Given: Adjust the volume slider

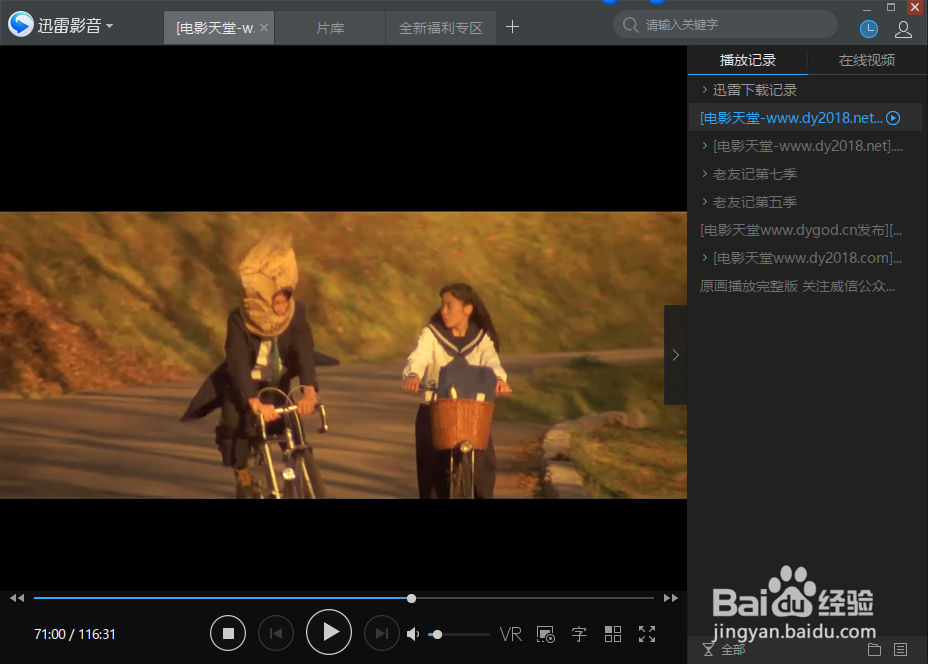Looking at the screenshot, I should click(459, 634).
